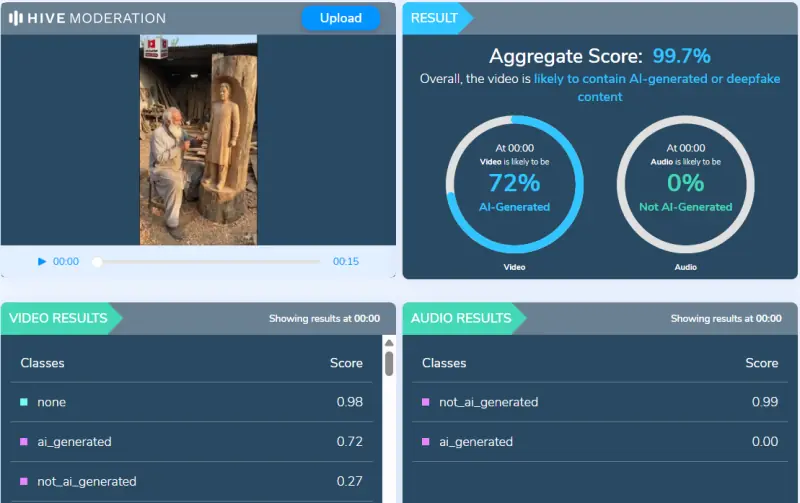The width and height of the screenshot is (800, 503).
Task: Click the Upload button
Action: pos(340,18)
